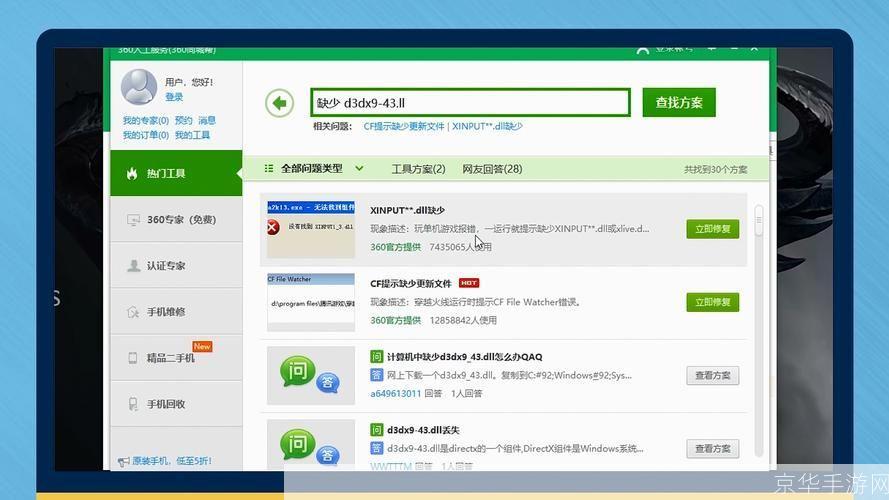The width and height of the screenshot is (889, 500).
Task: Open Q&A thumbnail for 计算机中缺少d3dx9_43.dll
Action: coord(311,375)
